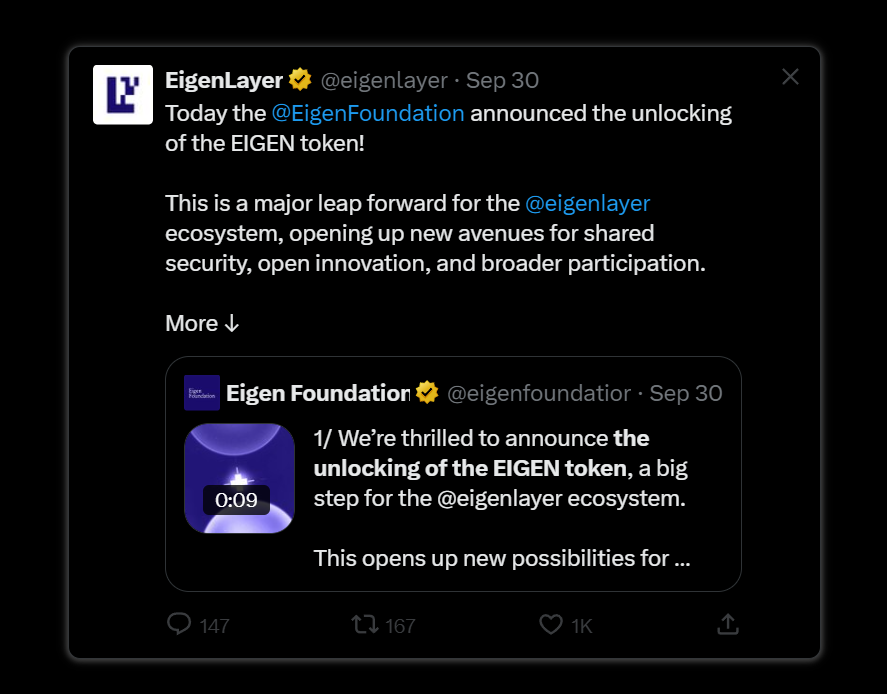The height and width of the screenshot is (694, 887).
Task: Open the main tweet's Sep 30 timestamp
Action: (503, 80)
